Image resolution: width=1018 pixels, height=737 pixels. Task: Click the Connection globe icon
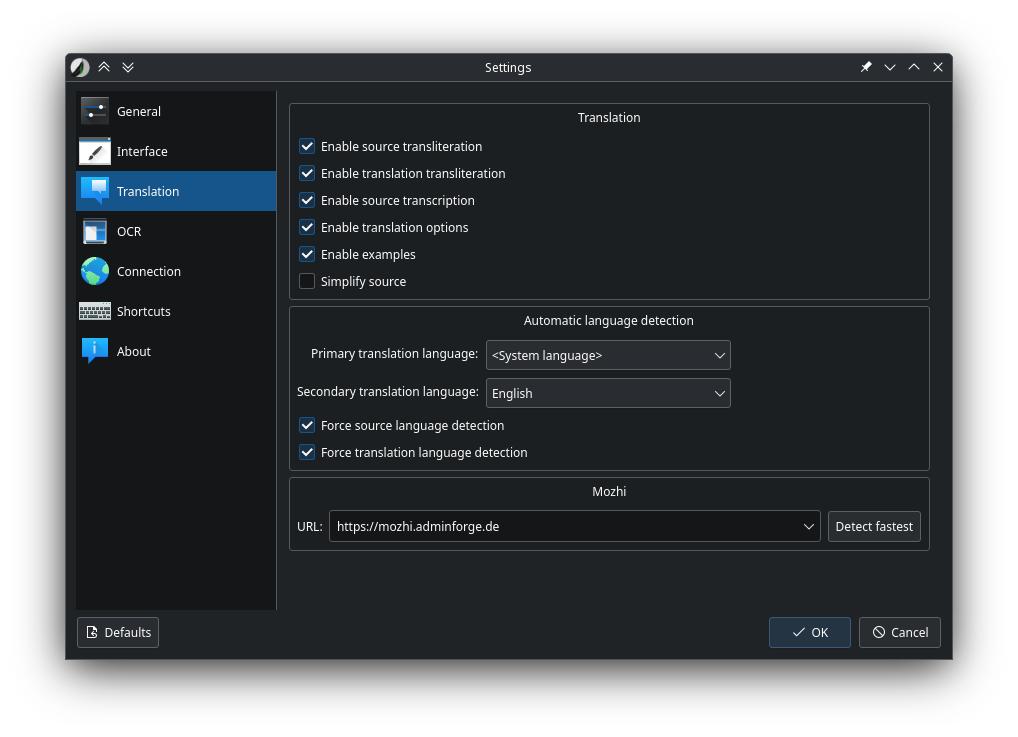pyautogui.click(x=95, y=271)
